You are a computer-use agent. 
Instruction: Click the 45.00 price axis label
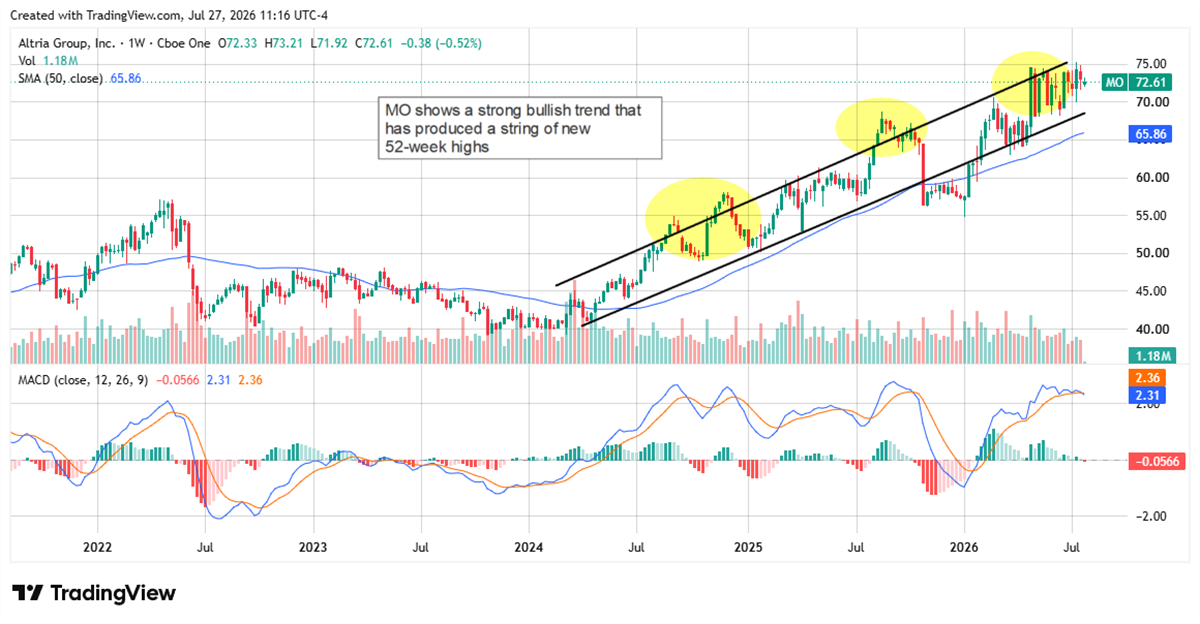click(x=1150, y=291)
